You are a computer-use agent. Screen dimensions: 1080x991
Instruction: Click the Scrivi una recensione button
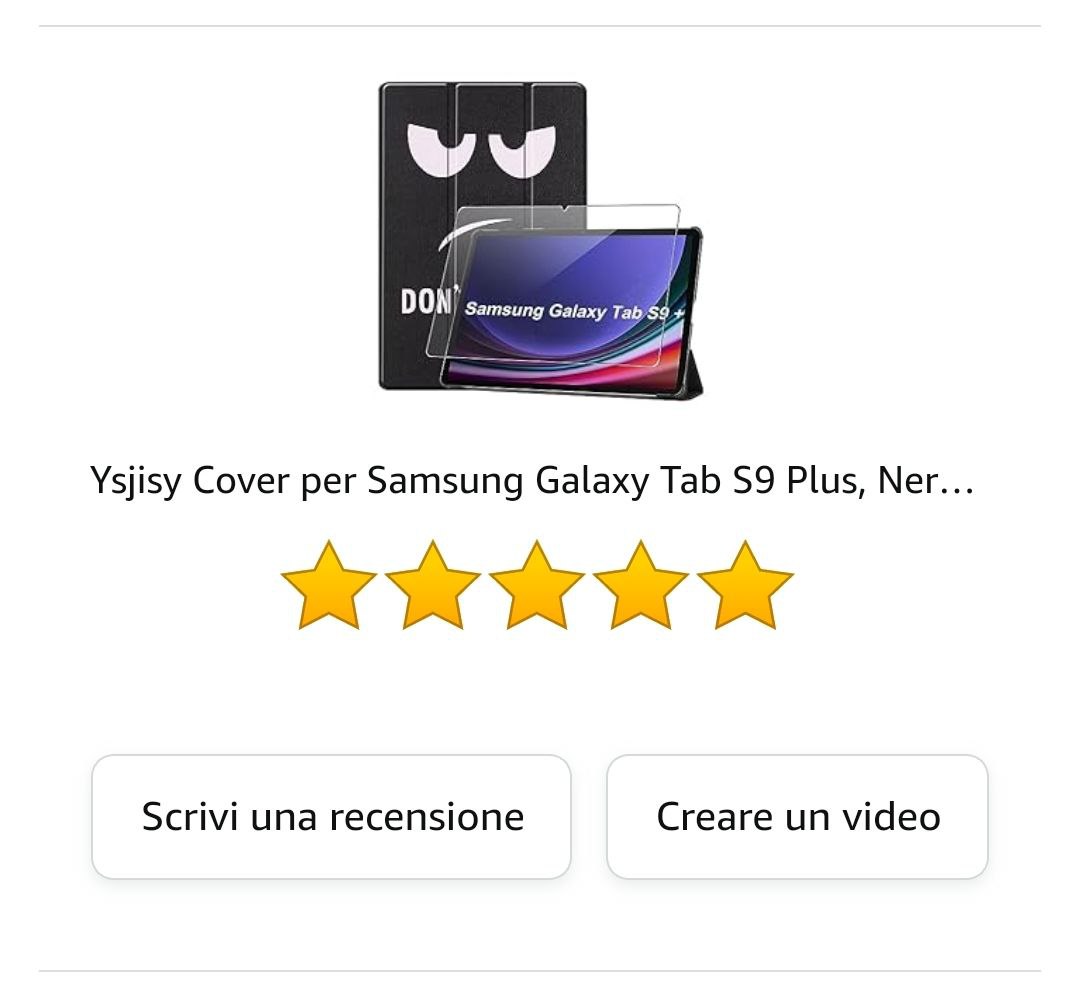331,817
